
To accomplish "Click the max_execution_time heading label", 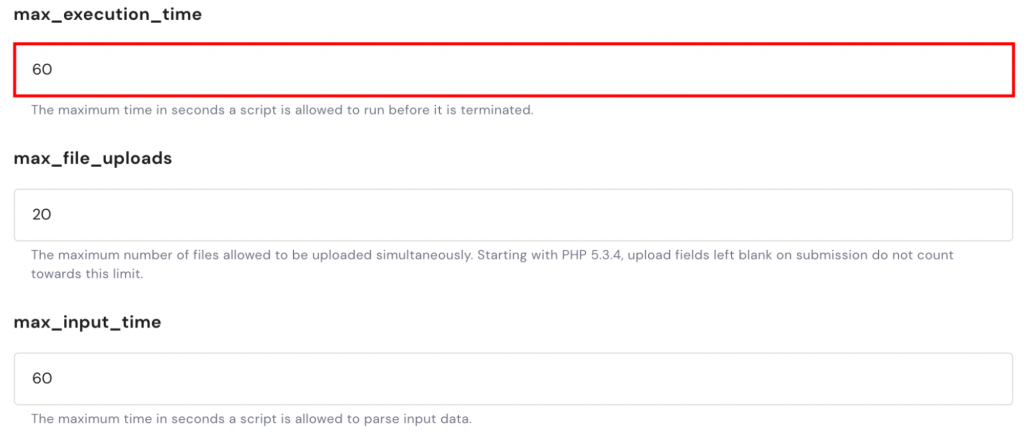I will 108,15.
